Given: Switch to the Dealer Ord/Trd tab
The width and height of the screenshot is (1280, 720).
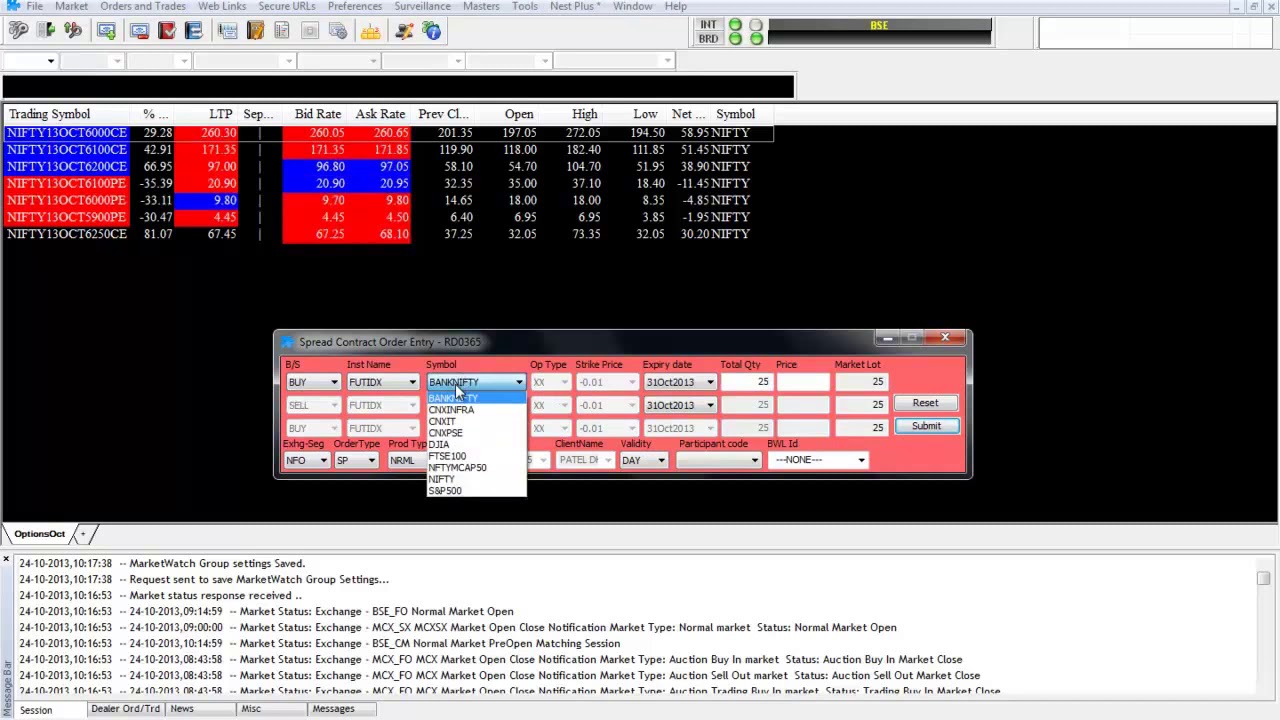Looking at the screenshot, I should 125,709.
